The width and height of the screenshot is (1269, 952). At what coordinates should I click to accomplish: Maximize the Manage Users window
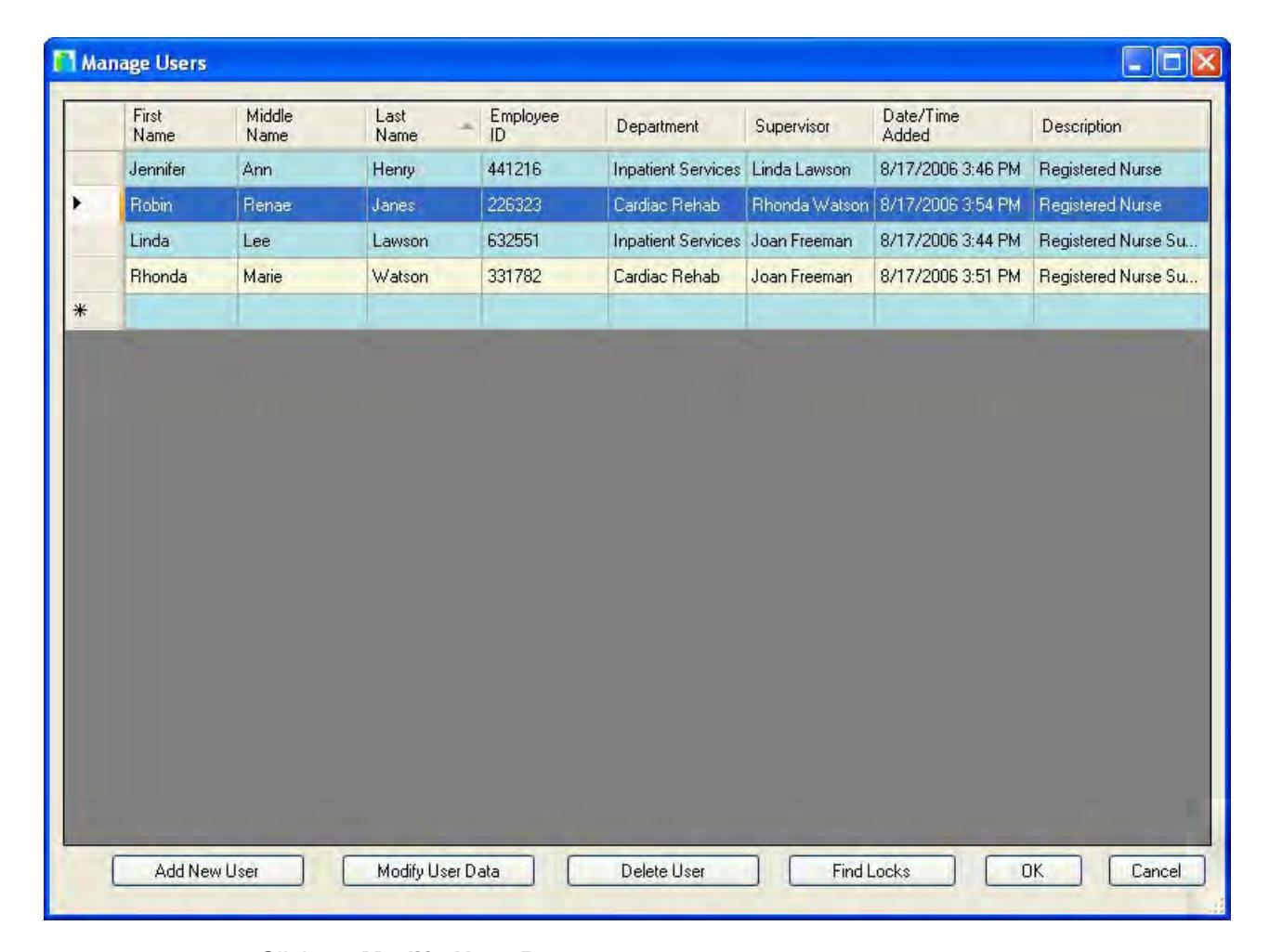click(x=1172, y=63)
